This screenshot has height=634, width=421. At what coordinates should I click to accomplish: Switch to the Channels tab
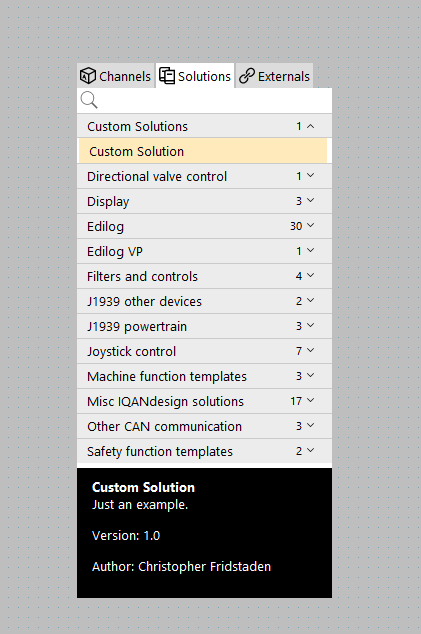pos(116,76)
